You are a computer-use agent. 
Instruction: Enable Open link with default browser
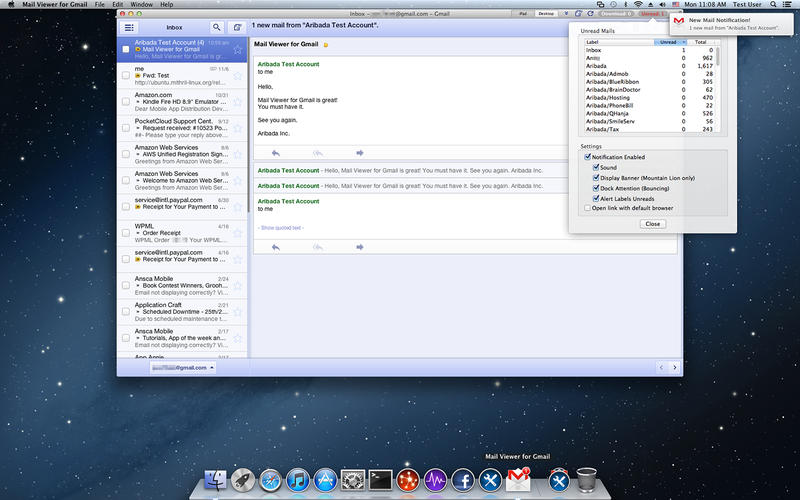pos(587,208)
